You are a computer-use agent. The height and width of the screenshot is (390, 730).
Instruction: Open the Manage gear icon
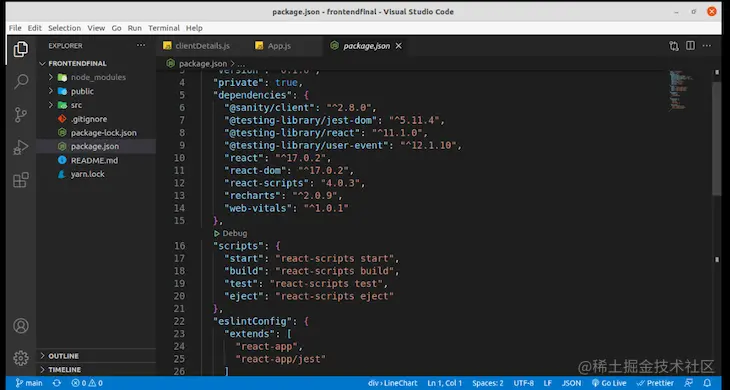[20, 358]
